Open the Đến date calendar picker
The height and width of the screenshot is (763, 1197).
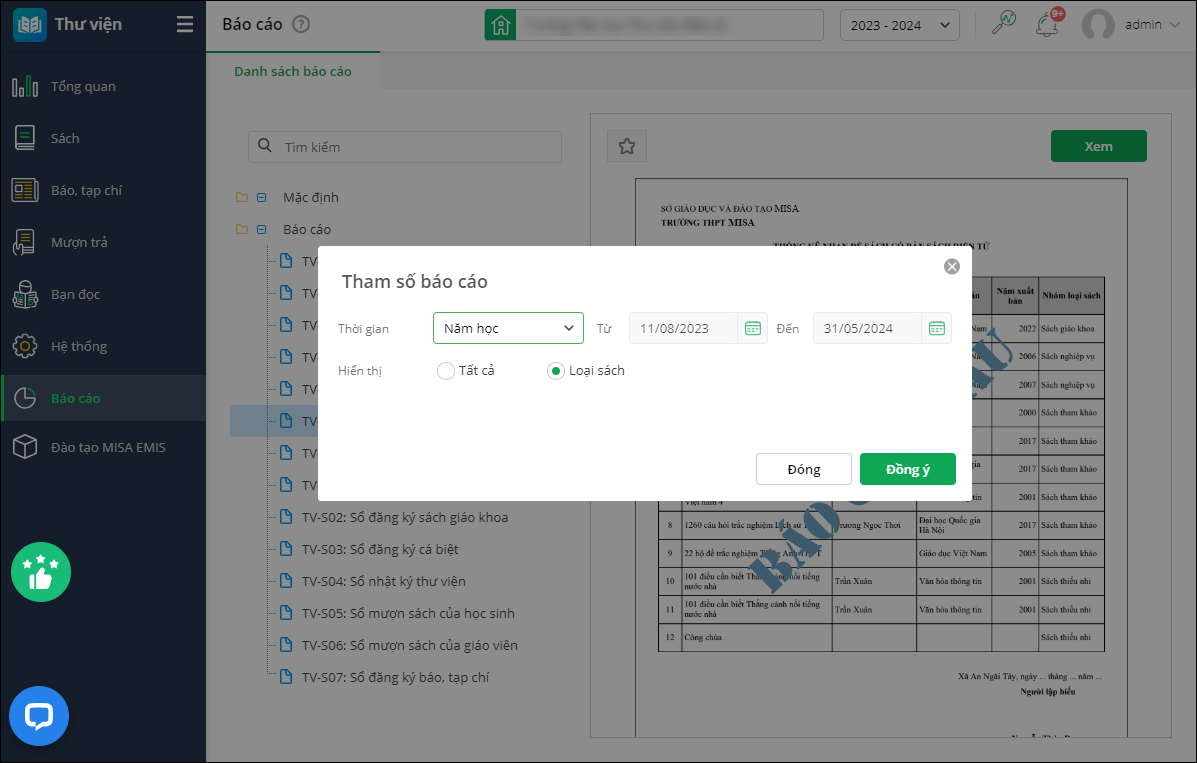pos(937,328)
